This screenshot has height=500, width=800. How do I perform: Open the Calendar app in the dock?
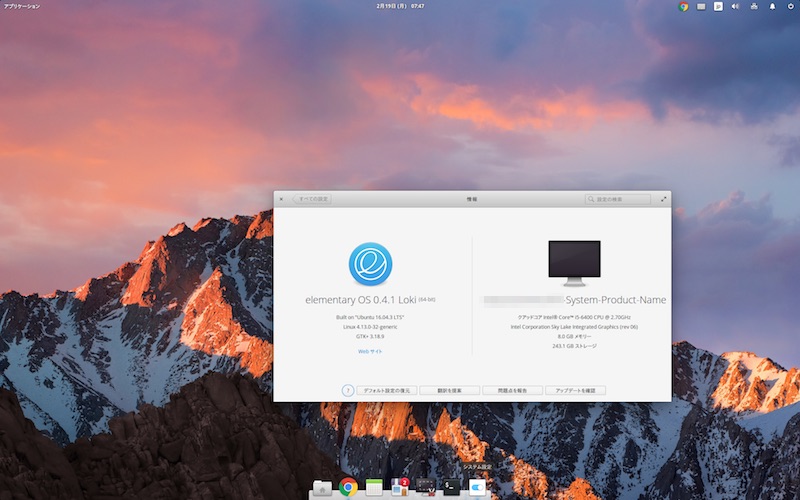(x=374, y=487)
